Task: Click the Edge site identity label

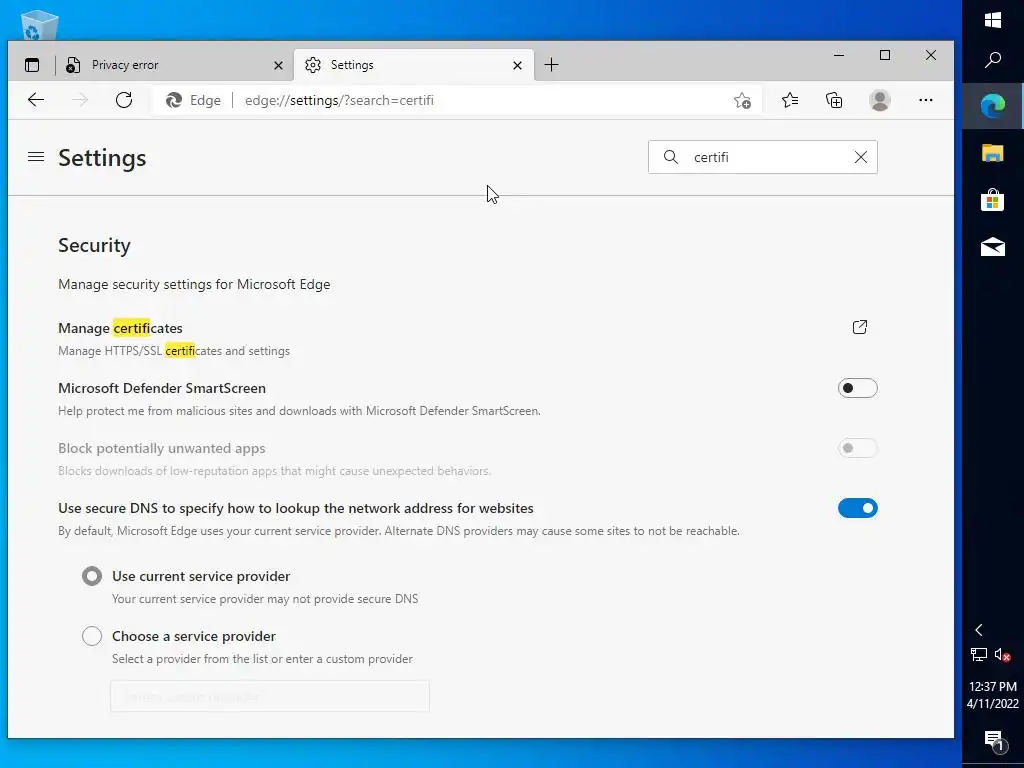Action: point(194,101)
